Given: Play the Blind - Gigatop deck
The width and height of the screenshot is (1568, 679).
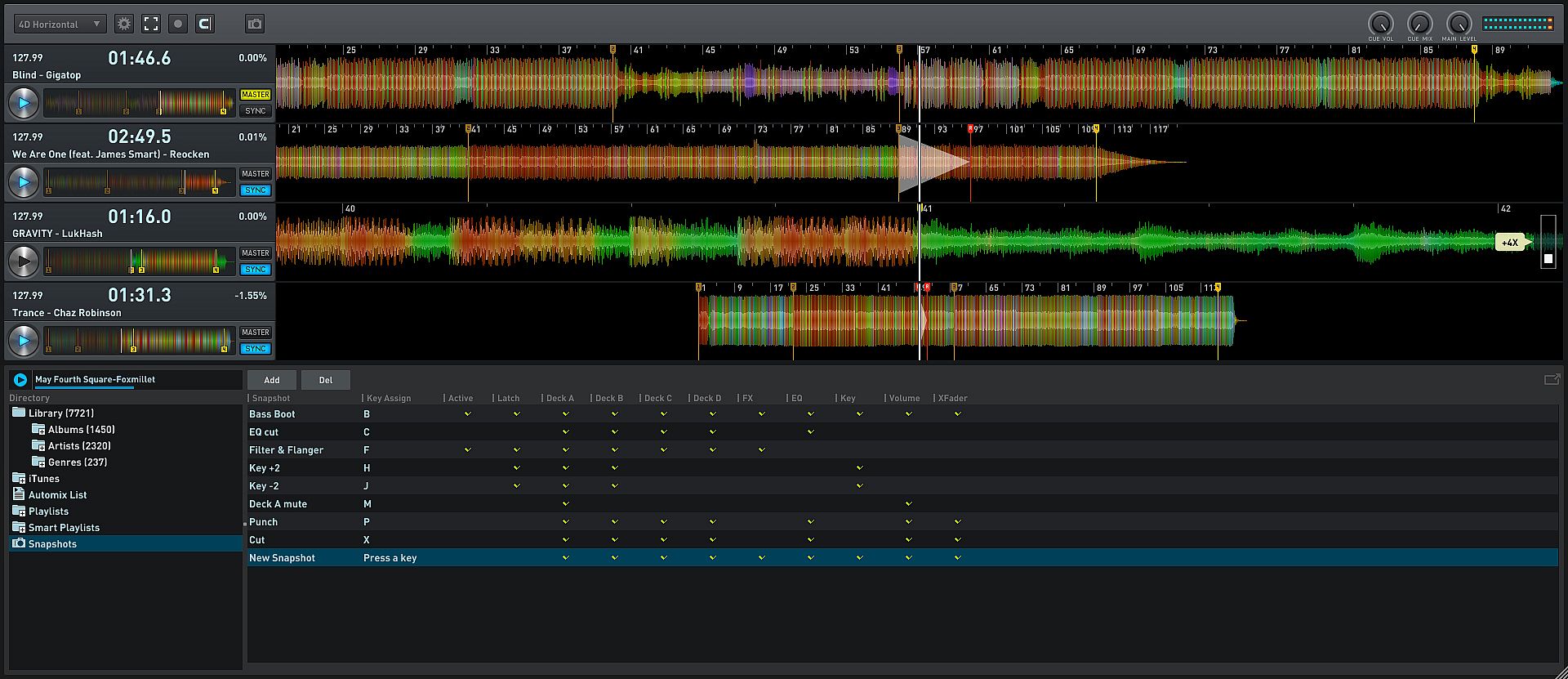Looking at the screenshot, I should (x=23, y=103).
